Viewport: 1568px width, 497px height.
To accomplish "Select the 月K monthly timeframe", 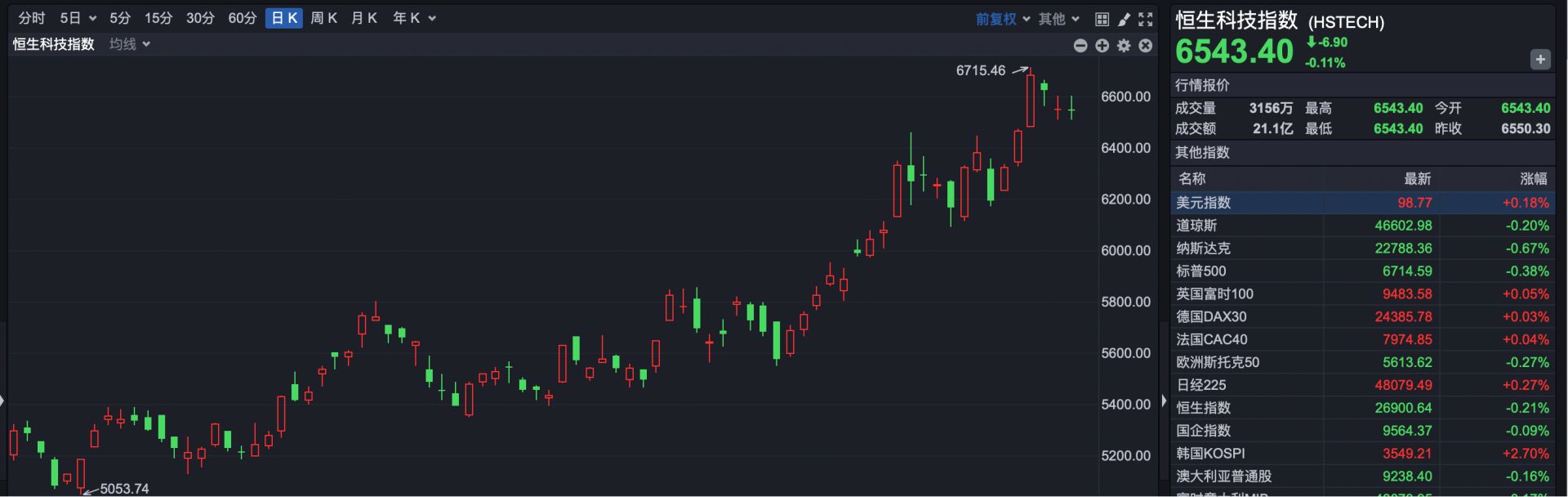I will point(363,18).
